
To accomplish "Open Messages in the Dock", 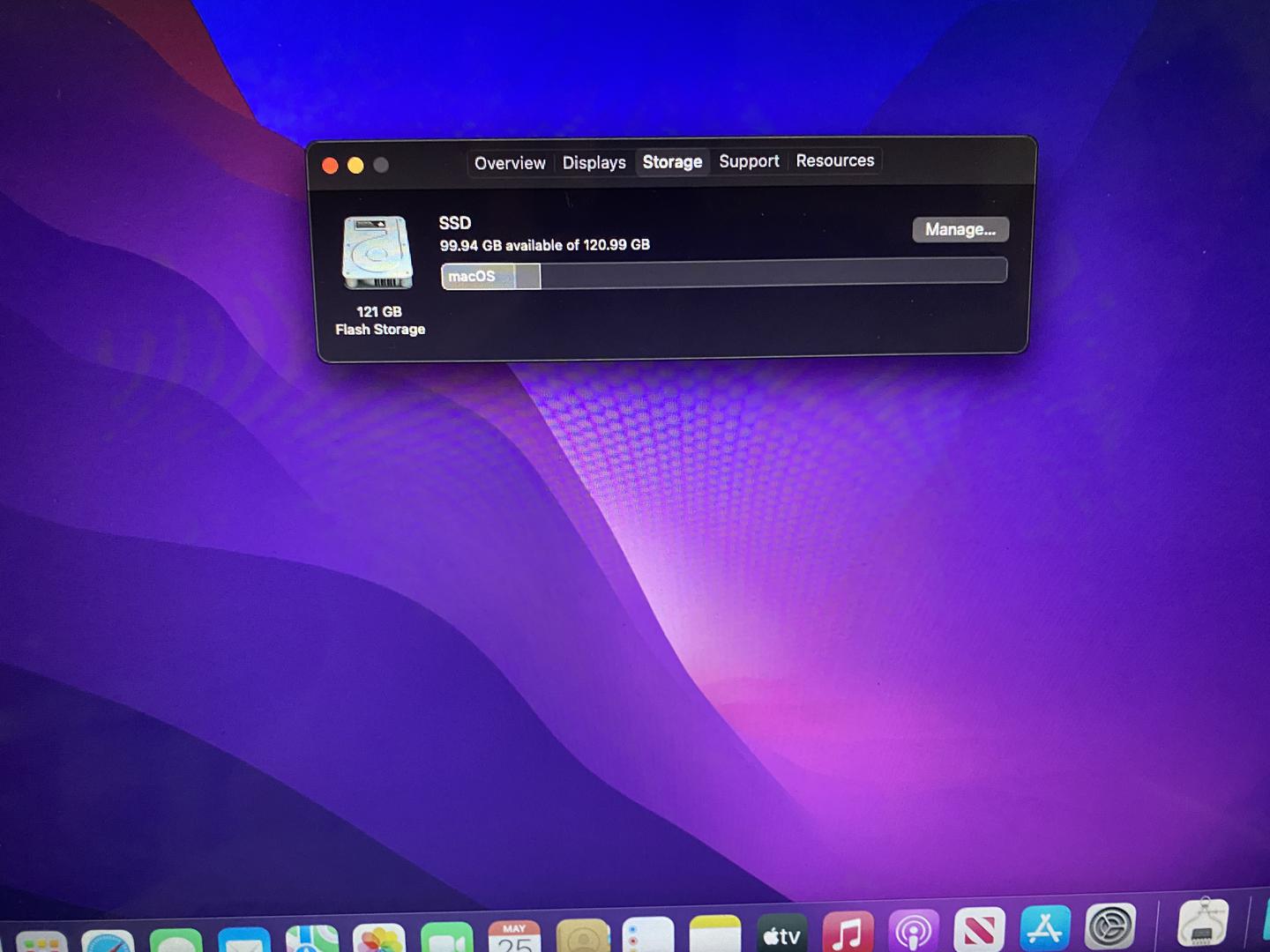I will (176, 939).
